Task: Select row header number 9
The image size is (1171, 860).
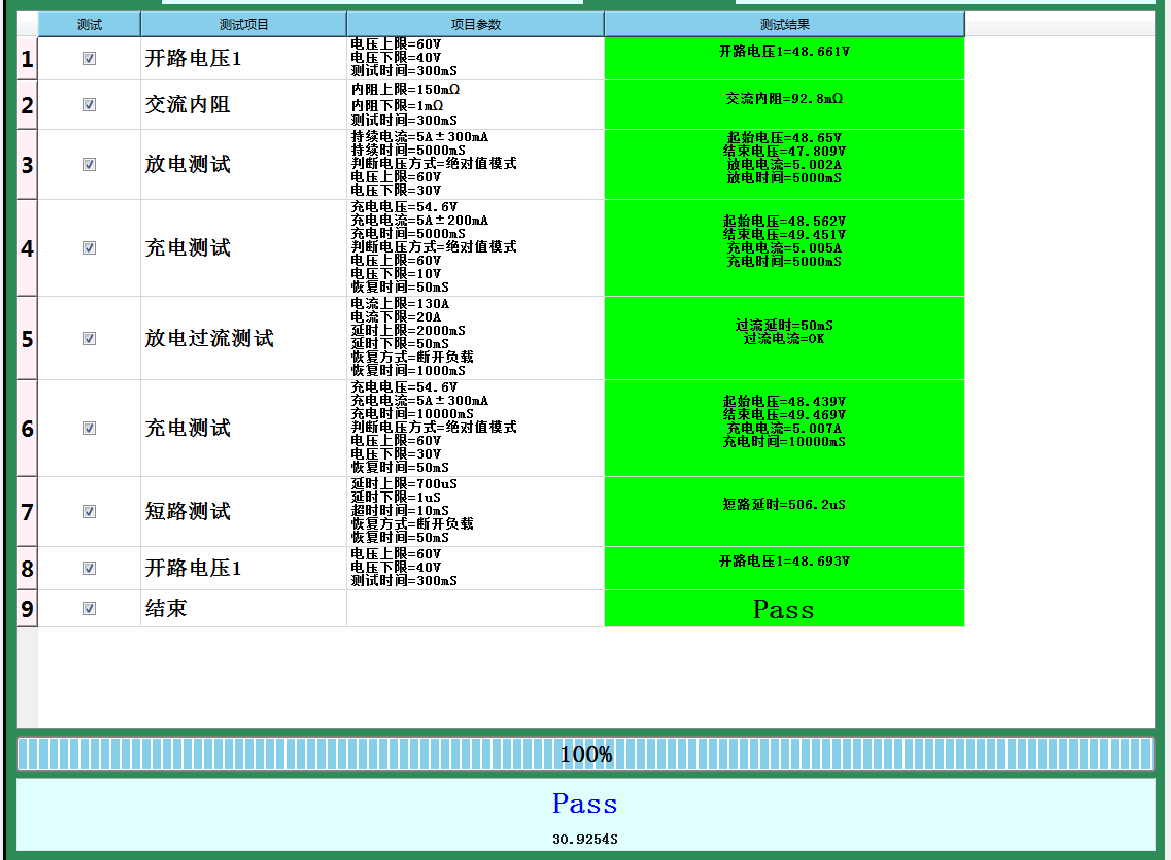Action: coord(27,608)
